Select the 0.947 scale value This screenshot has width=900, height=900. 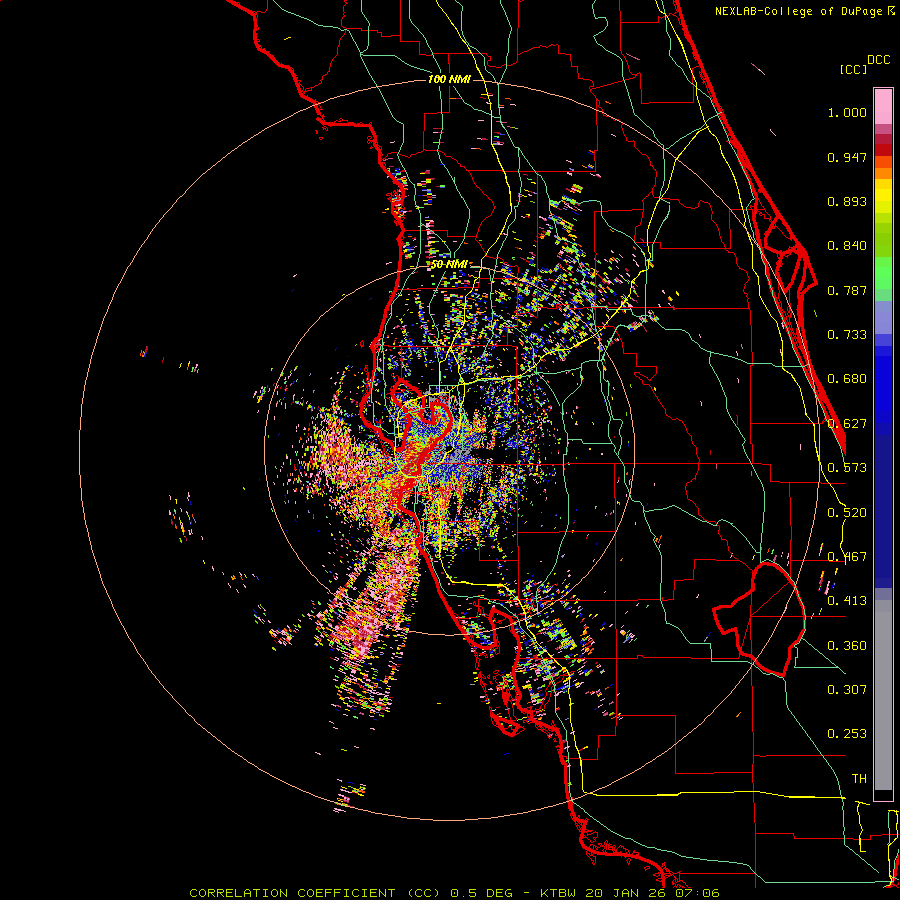(x=847, y=157)
